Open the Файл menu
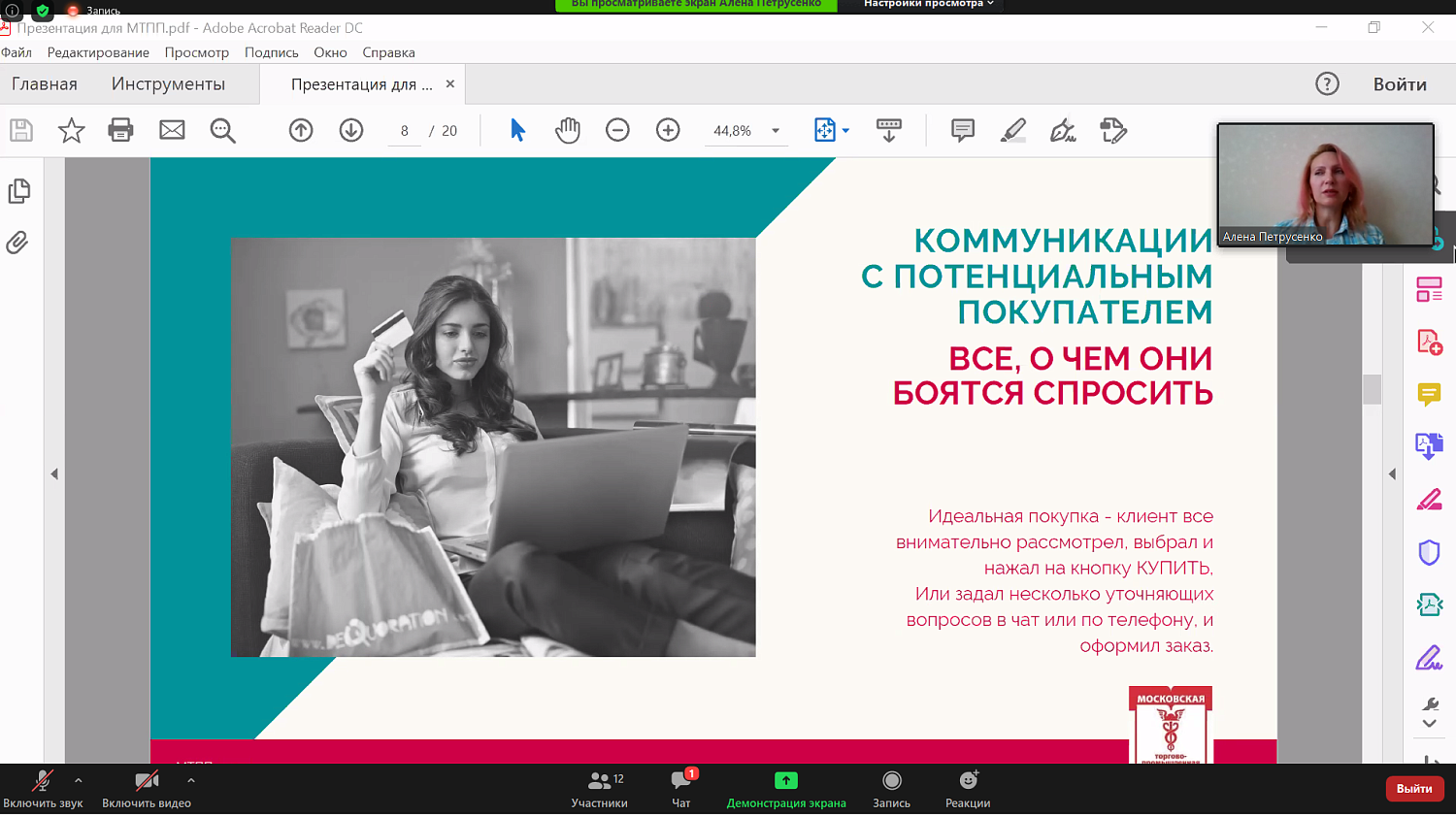 (17, 52)
